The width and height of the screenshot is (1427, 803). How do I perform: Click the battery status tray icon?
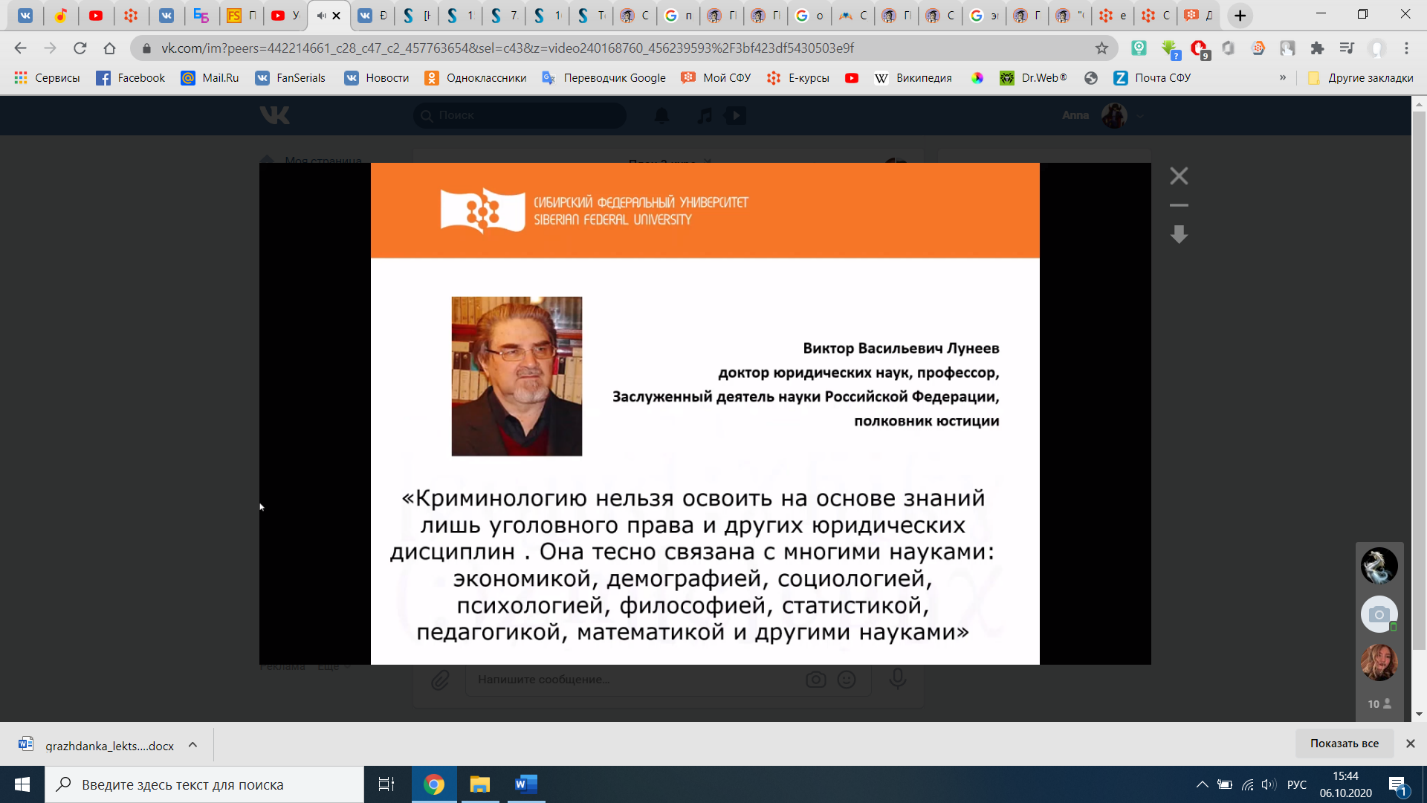pyautogui.click(x=1224, y=785)
